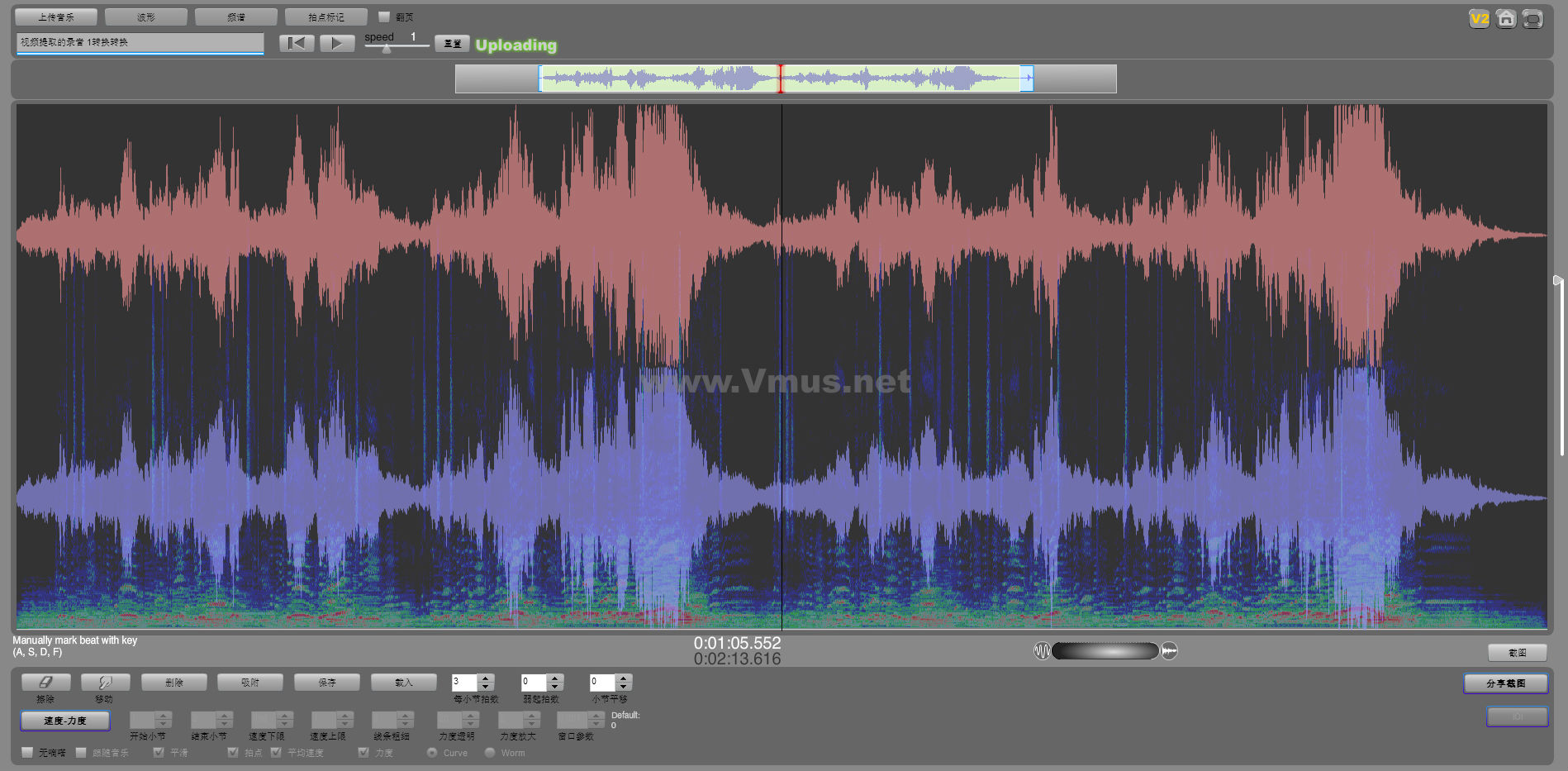Decrease 小节平移 bar shift value
This screenshot has width=1568, height=771.
(x=625, y=687)
